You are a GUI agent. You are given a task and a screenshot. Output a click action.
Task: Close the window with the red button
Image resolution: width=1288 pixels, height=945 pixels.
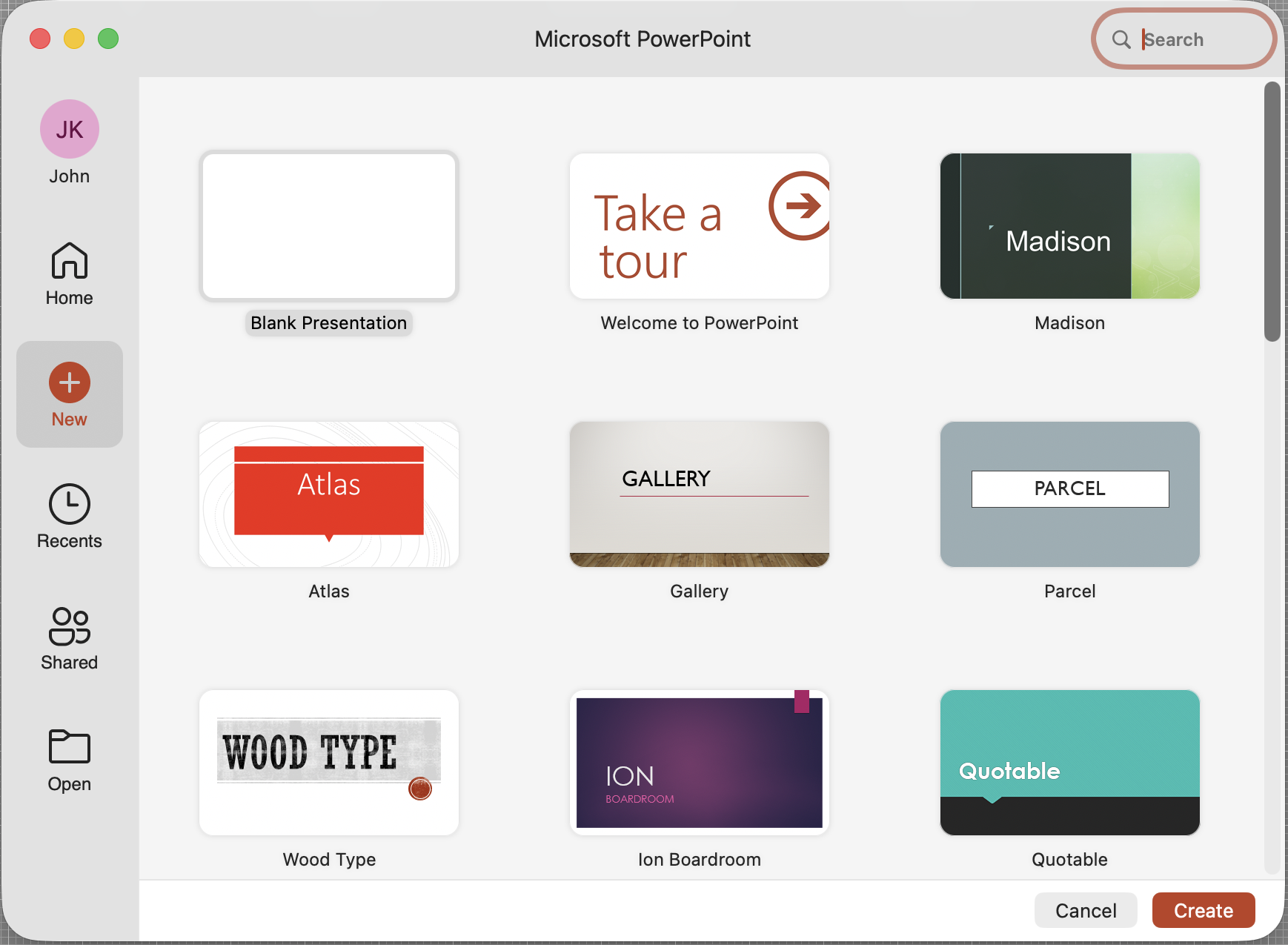pos(40,39)
